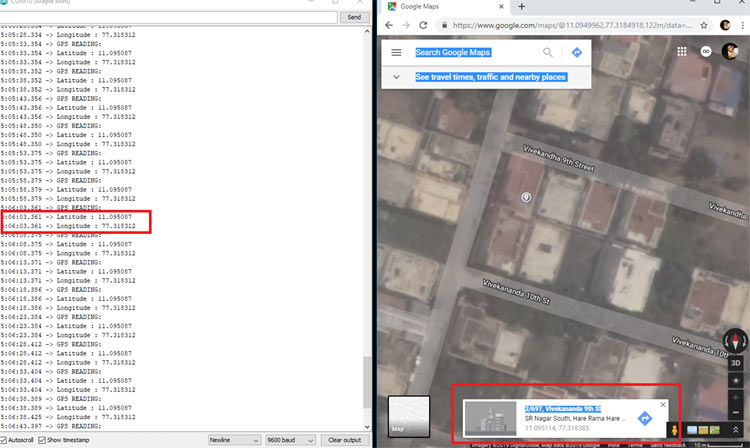Expand the travel times chevron
750x448 pixels.
tap(396, 77)
